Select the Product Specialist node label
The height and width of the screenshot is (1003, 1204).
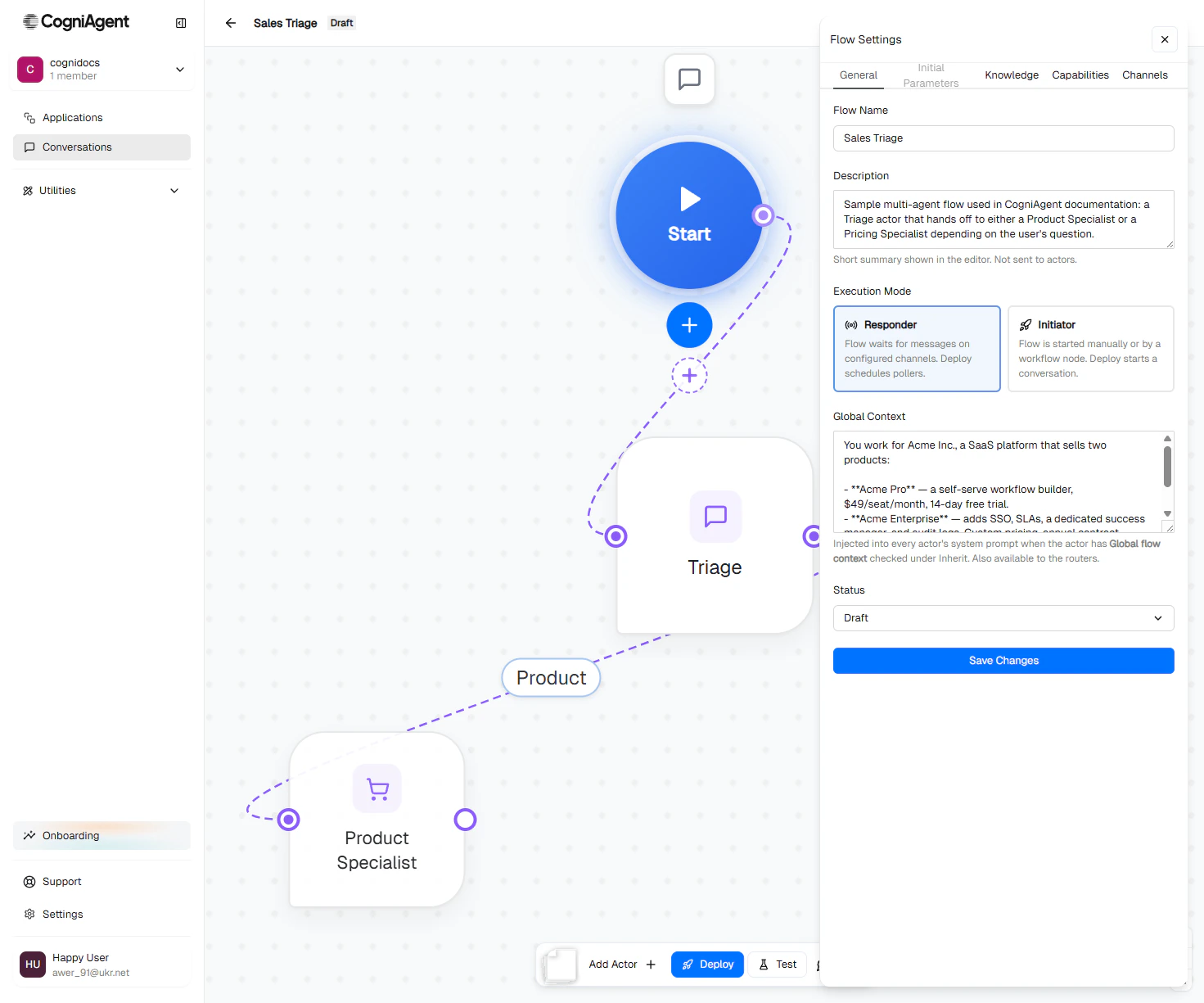pos(377,851)
